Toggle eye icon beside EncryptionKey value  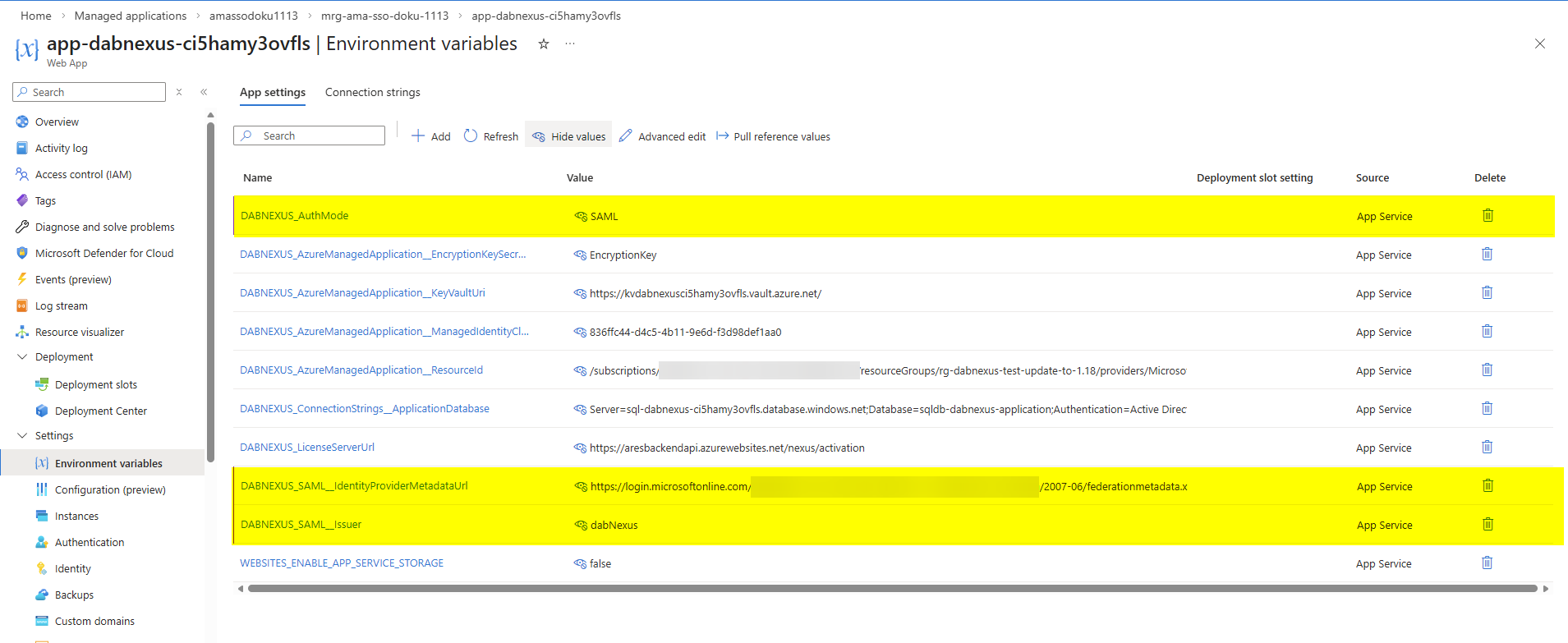pyautogui.click(x=580, y=255)
